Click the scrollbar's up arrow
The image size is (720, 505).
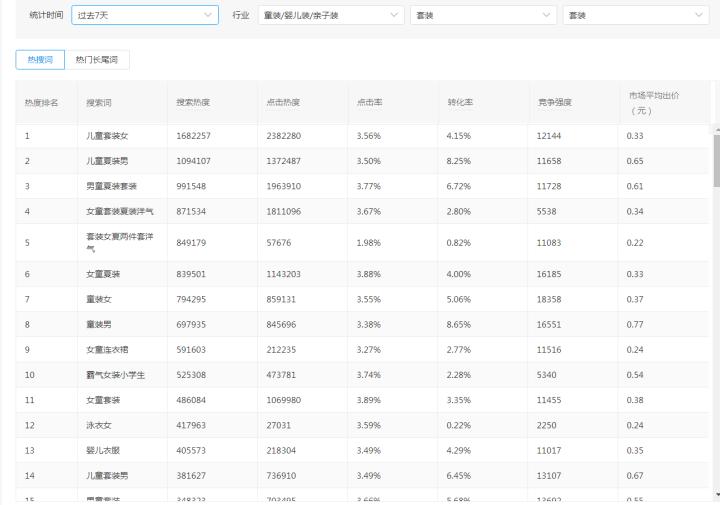715,129
